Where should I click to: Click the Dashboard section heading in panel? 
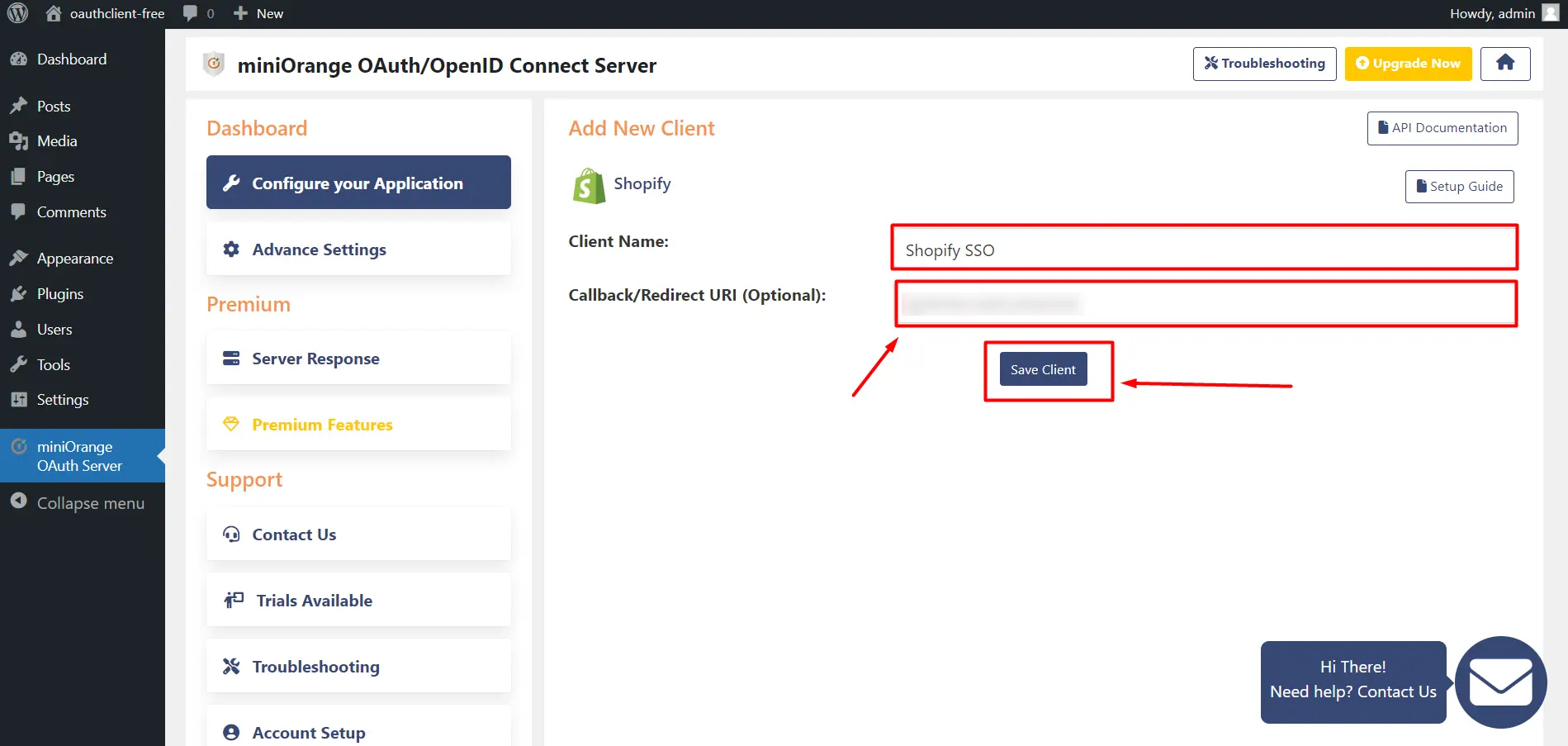(257, 128)
